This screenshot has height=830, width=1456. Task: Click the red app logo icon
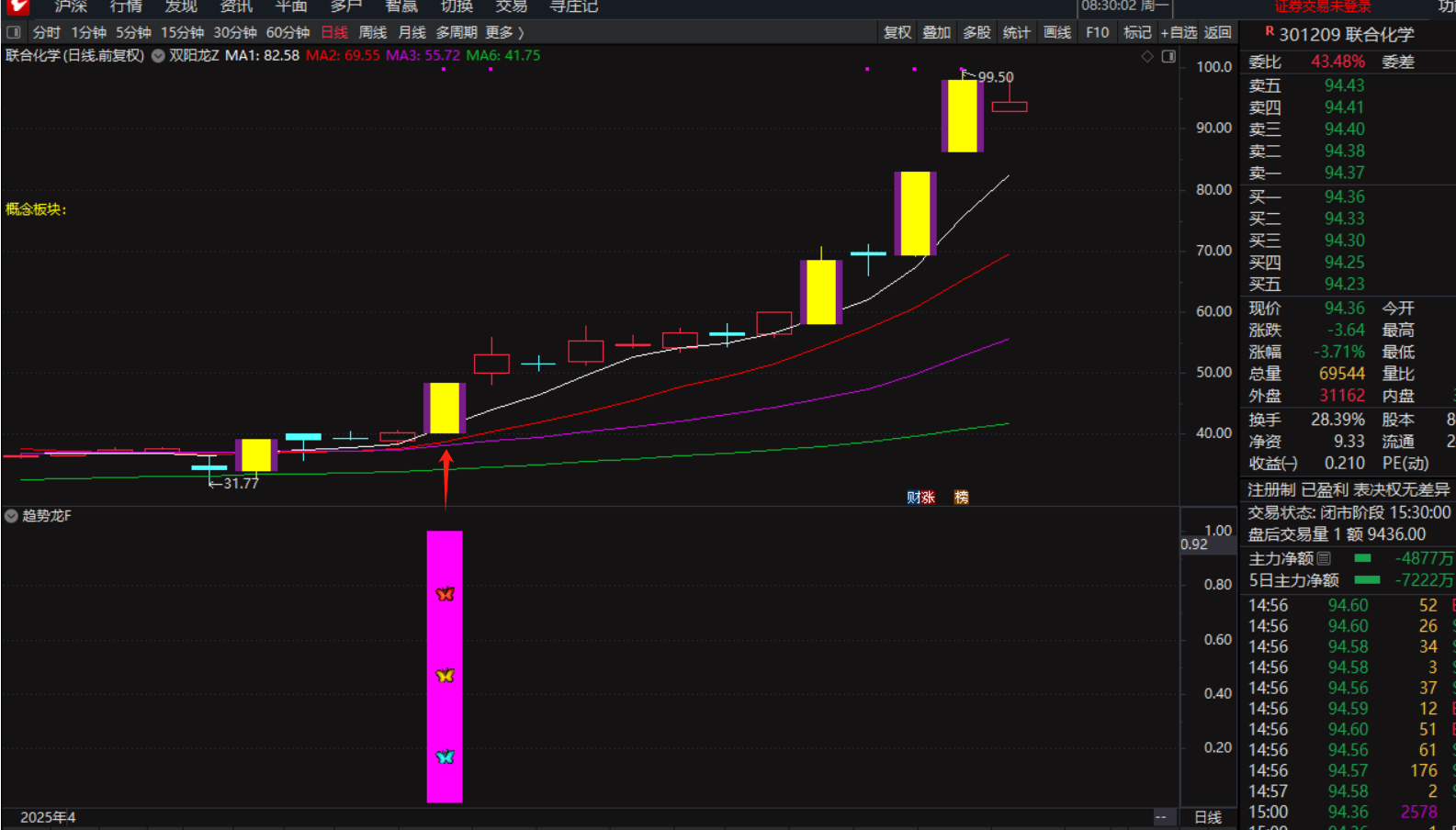coord(17,6)
